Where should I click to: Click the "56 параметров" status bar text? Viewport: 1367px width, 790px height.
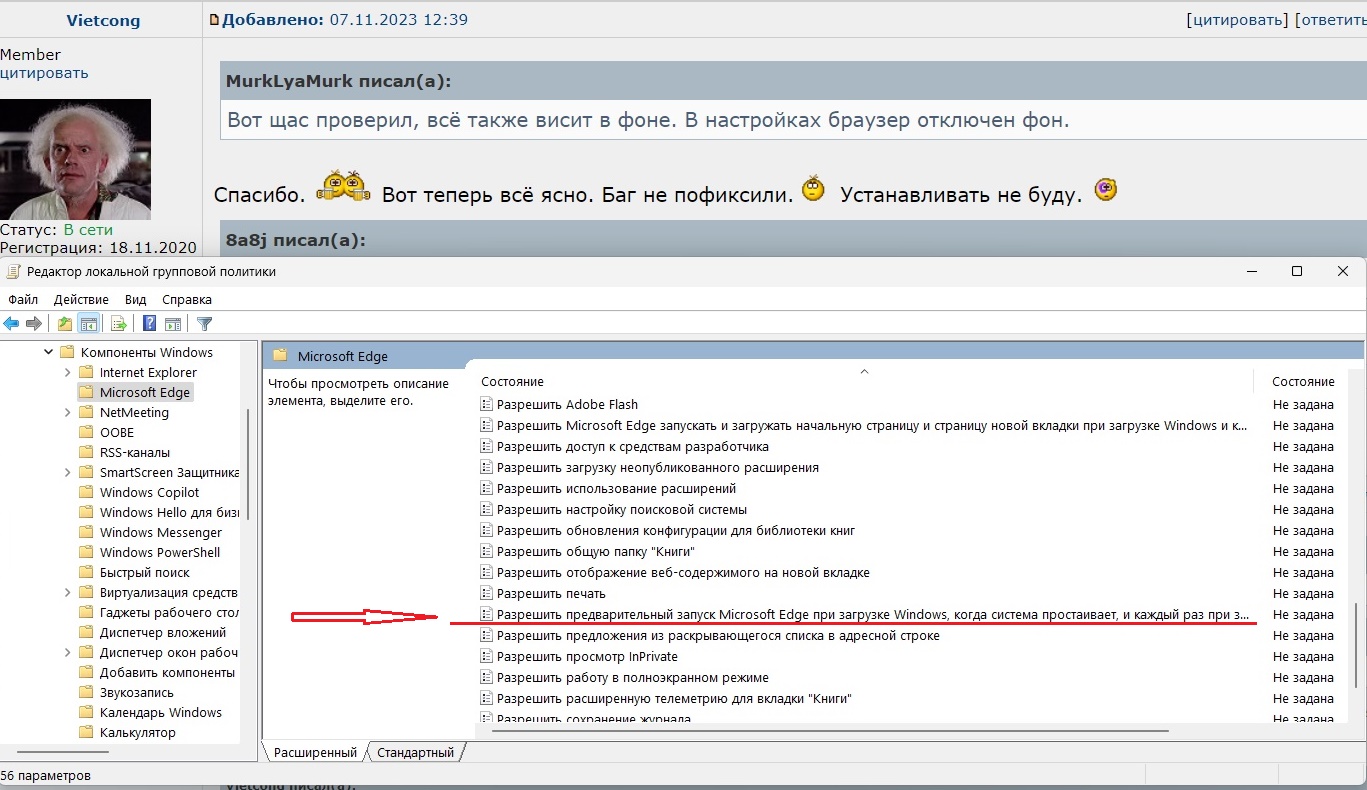[x=45, y=776]
